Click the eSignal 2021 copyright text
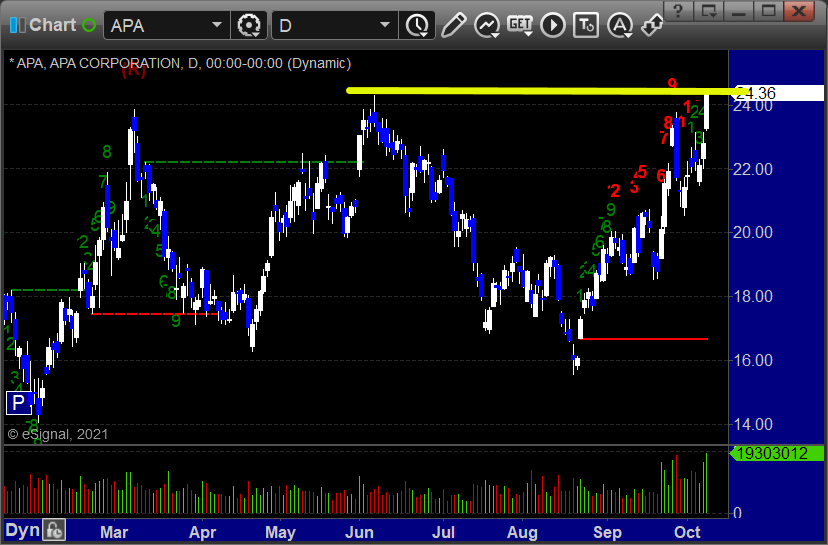This screenshot has height=545, width=828. pos(58,434)
